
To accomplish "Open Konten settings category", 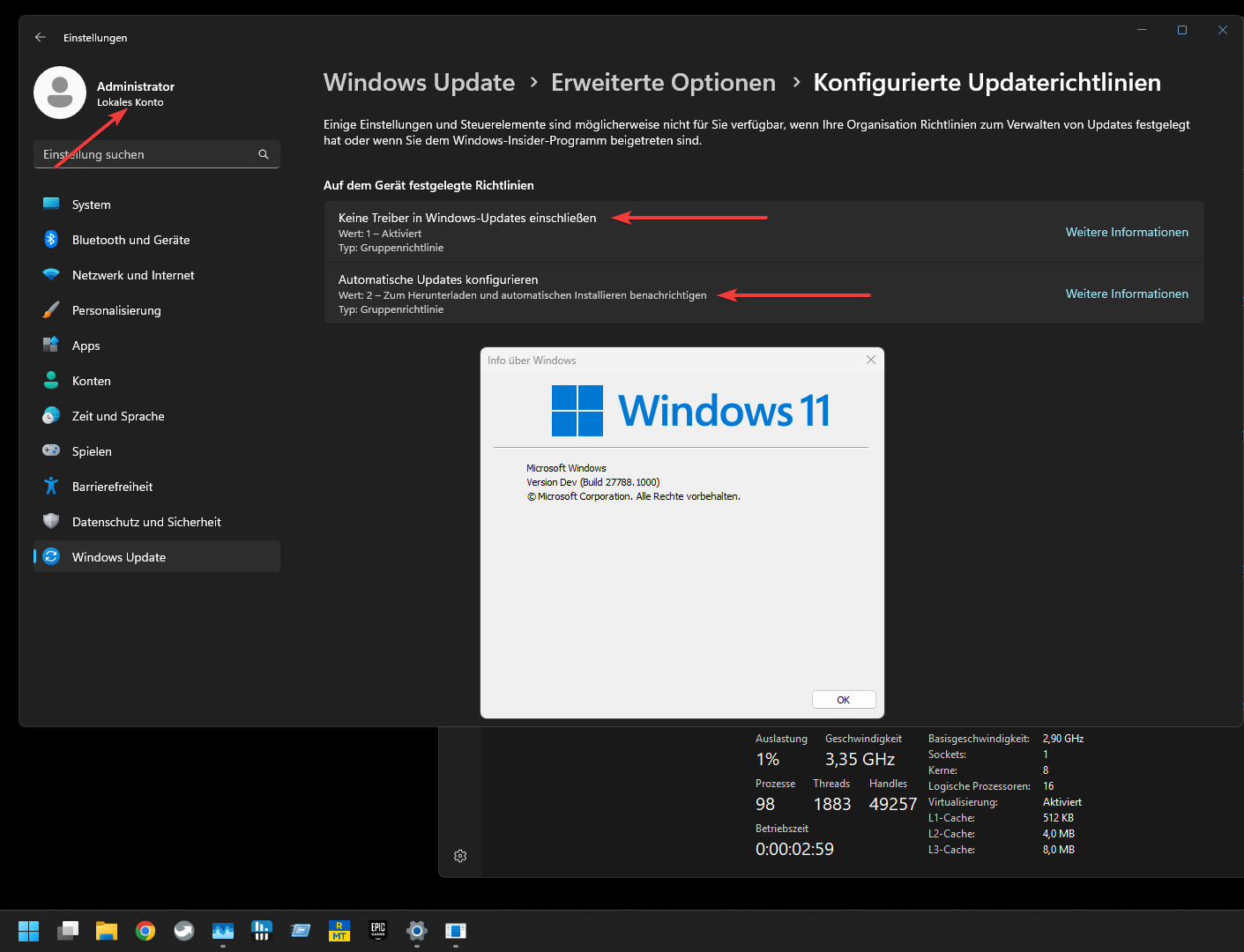I will (x=157, y=381).
